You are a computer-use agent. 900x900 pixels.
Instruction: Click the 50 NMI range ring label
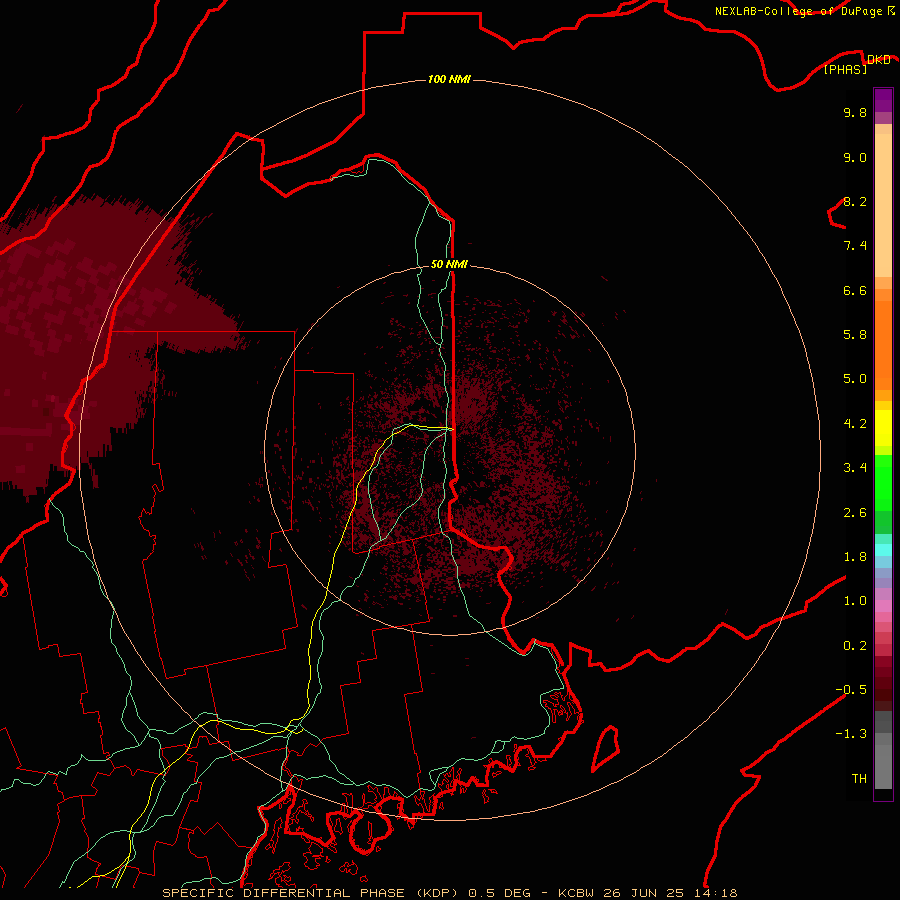tap(449, 264)
